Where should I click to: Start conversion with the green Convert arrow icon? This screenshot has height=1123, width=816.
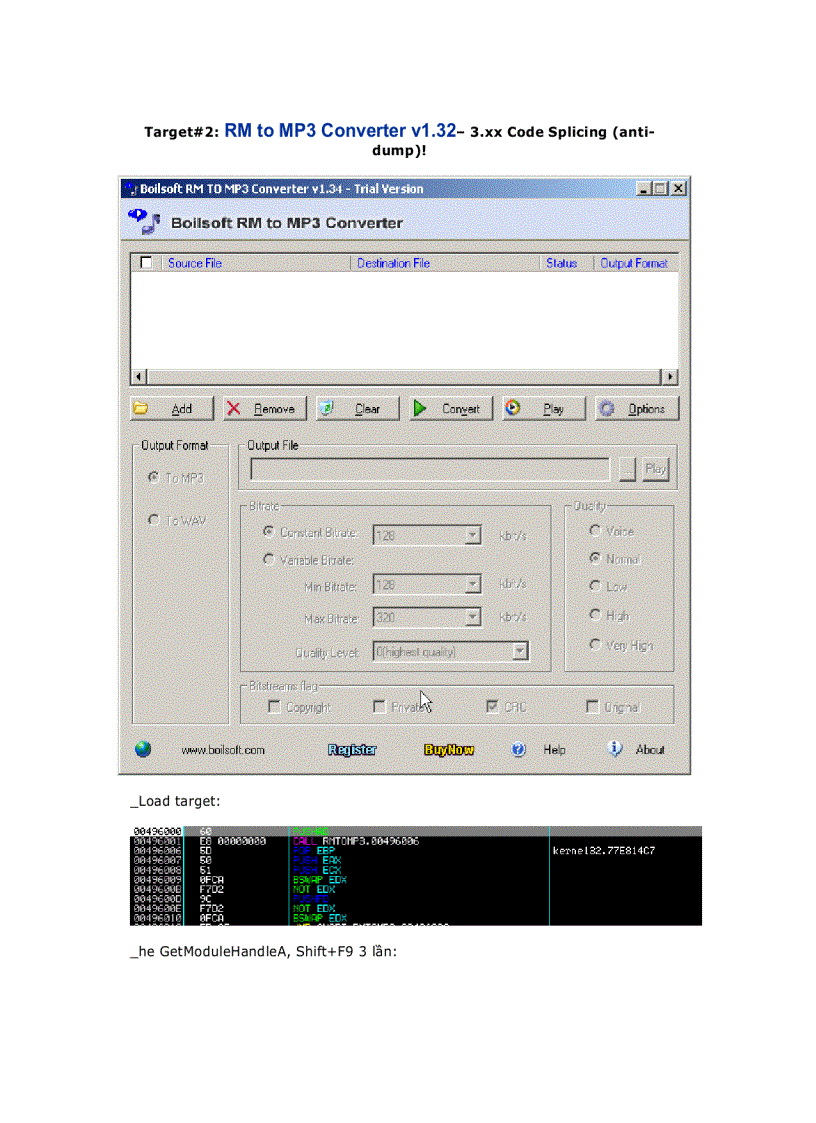tap(420, 409)
